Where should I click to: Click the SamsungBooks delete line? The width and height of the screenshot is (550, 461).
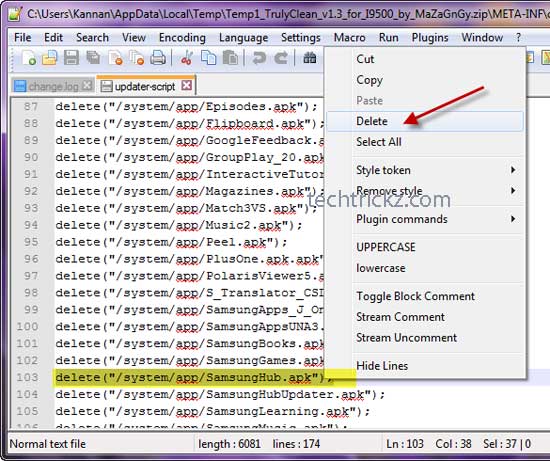190,343
